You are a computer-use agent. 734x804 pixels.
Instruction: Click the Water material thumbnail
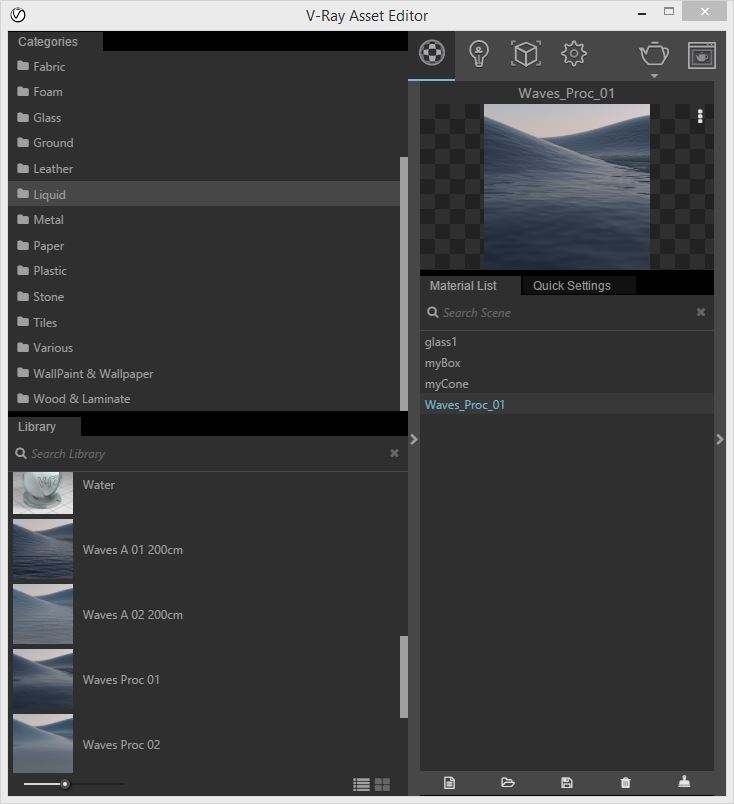coord(43,493)
